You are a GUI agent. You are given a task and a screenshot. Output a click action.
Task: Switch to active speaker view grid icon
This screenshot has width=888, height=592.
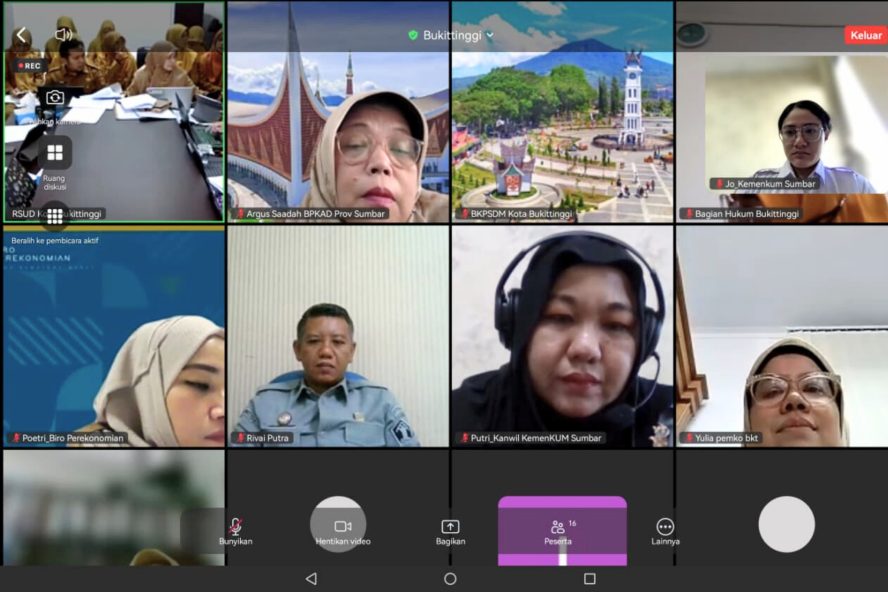[55, 216]
